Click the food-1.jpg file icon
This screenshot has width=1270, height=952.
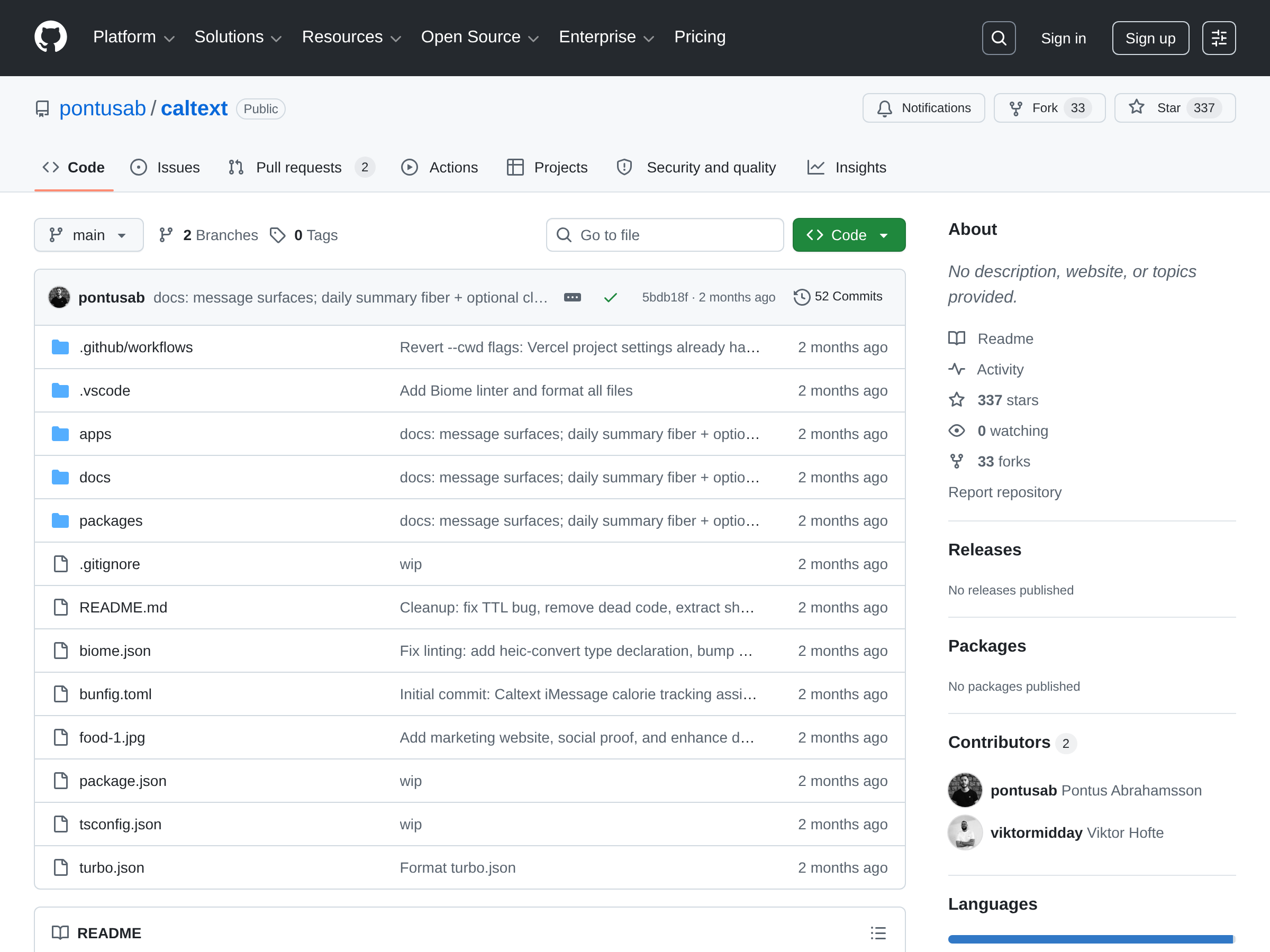pyautogui.click(x=60, y=737)
